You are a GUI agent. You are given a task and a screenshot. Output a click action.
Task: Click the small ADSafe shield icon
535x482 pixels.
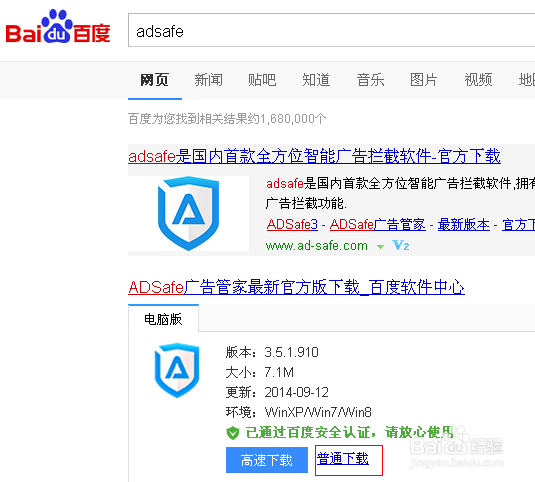point(177,370)
